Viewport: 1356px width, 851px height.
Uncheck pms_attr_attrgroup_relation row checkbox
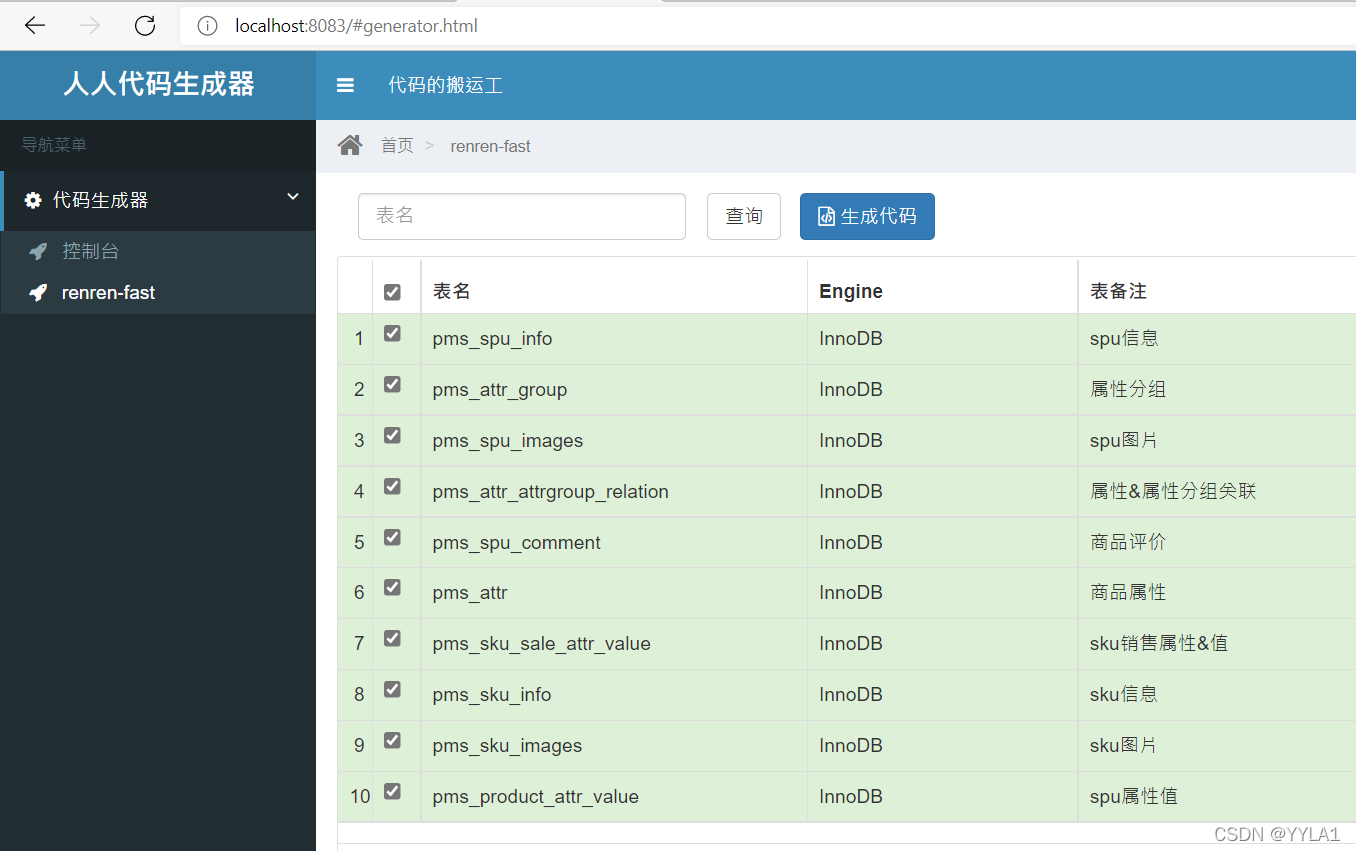click(392, 486)
